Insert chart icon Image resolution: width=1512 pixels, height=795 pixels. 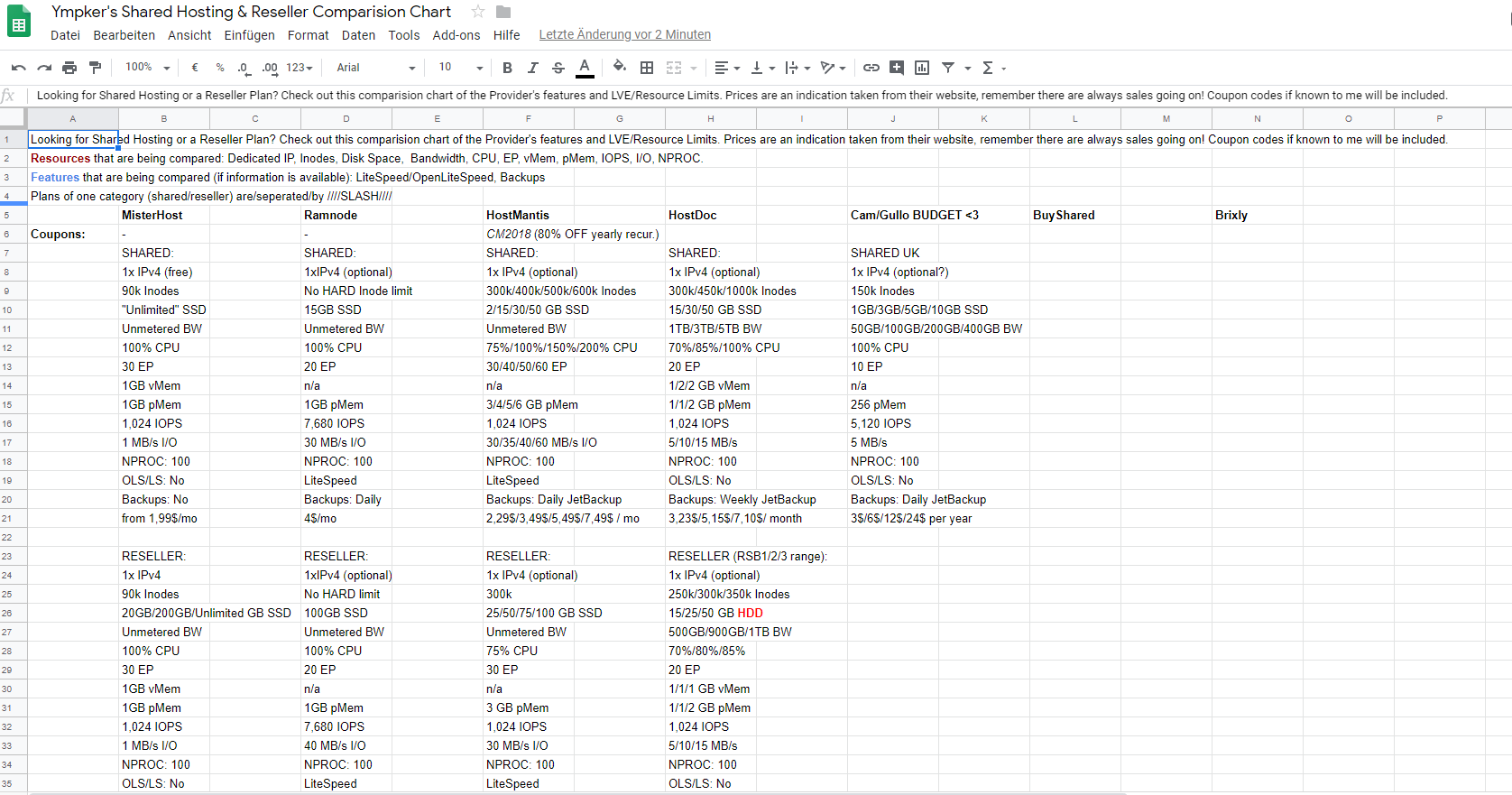922,68
